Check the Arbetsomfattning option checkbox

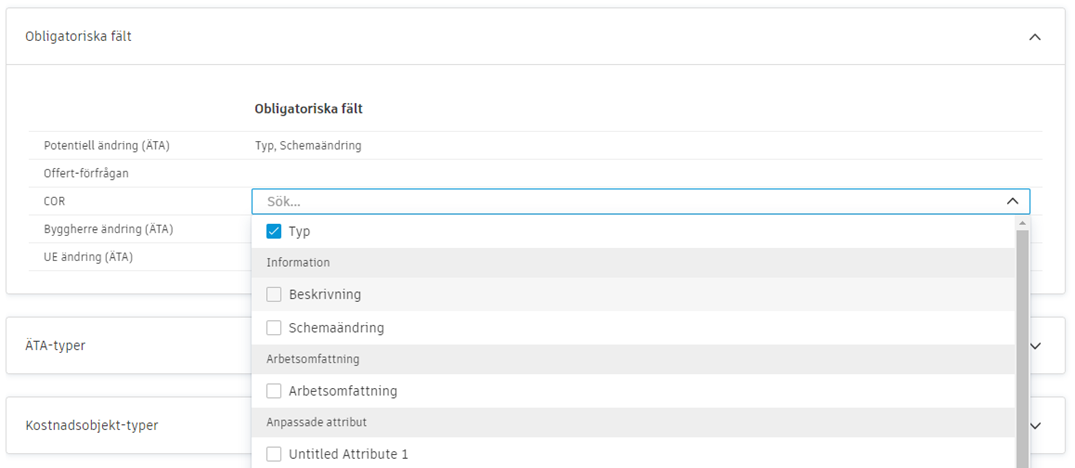pyautogui.click(x=274, y=391)
